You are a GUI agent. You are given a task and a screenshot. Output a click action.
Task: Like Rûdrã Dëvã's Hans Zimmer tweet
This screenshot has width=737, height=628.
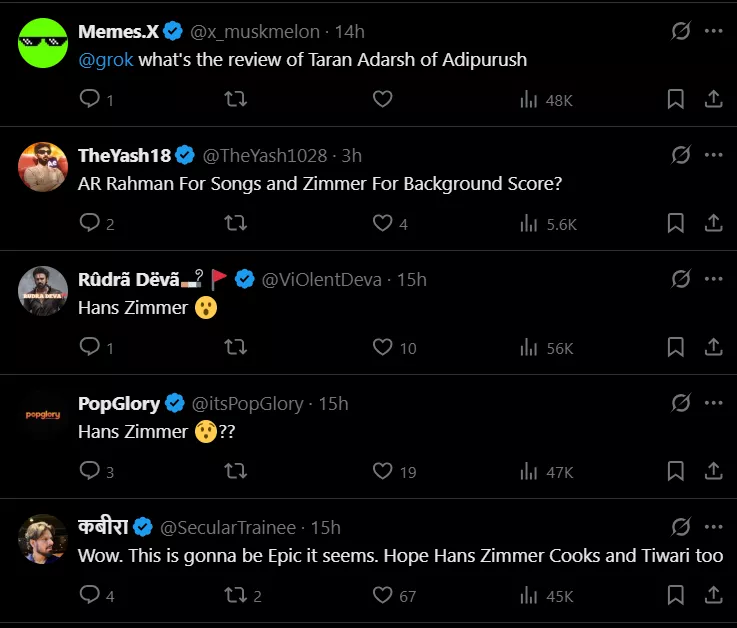point(382,347)
